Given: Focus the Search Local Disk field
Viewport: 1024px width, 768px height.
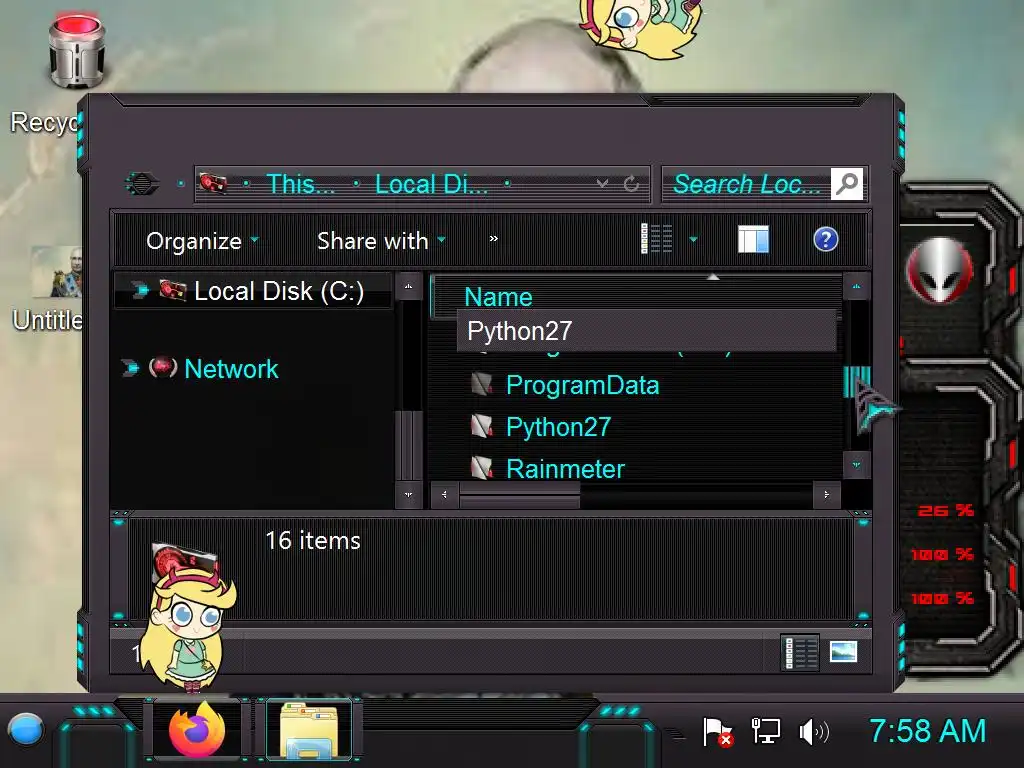Looking at the screenshot, I should (x=746, y=184).
